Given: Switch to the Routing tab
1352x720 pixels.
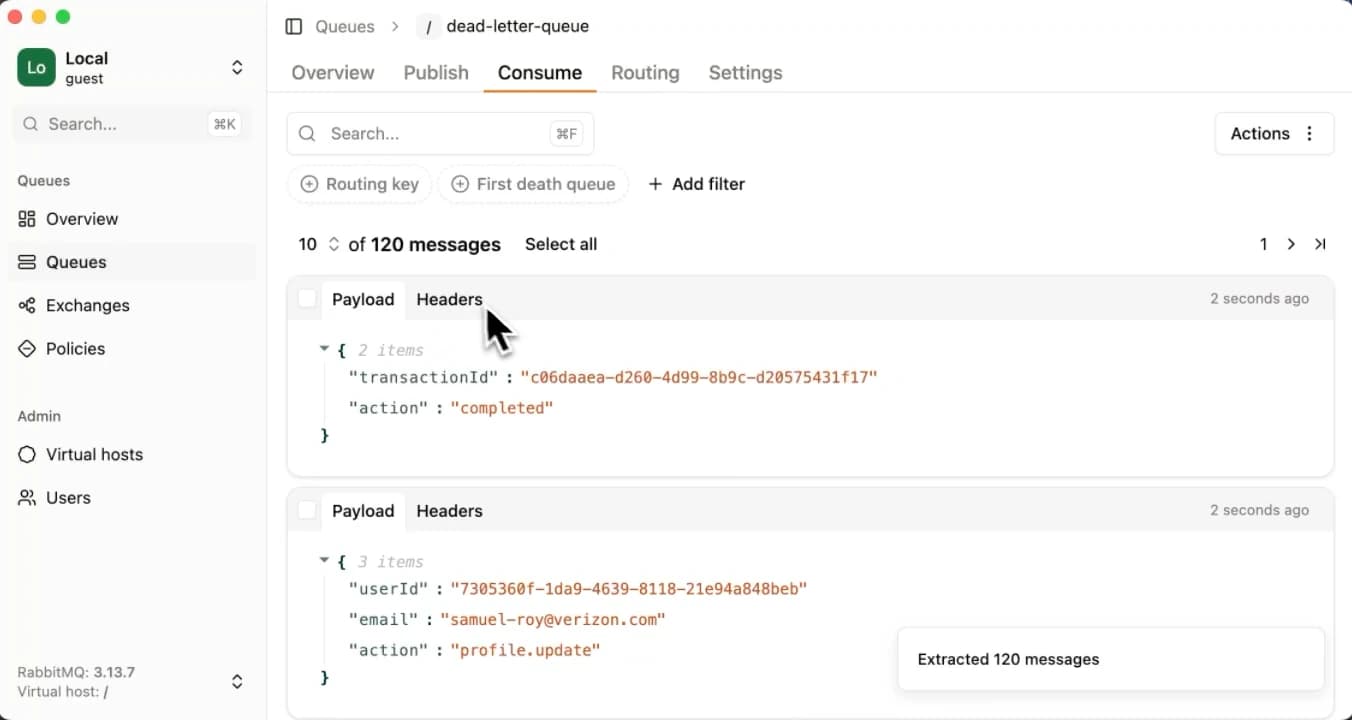Looking at the screenshot, I should [644, 72].
